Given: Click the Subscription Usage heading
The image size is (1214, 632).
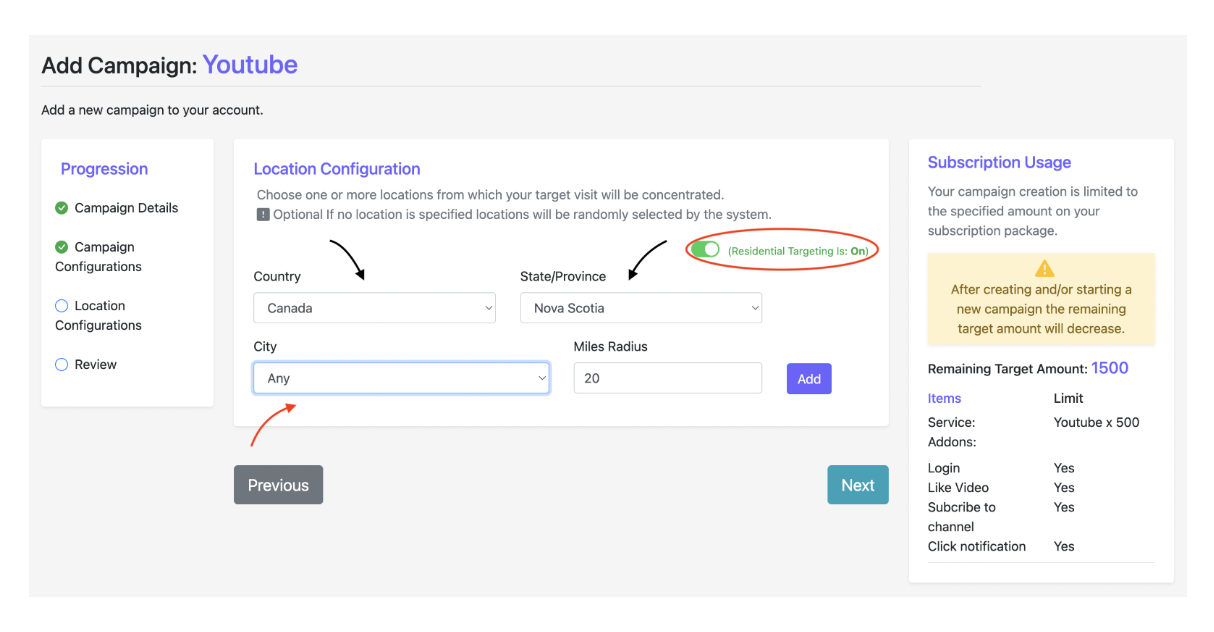Looking at the screenshot, I should (999, 162).
